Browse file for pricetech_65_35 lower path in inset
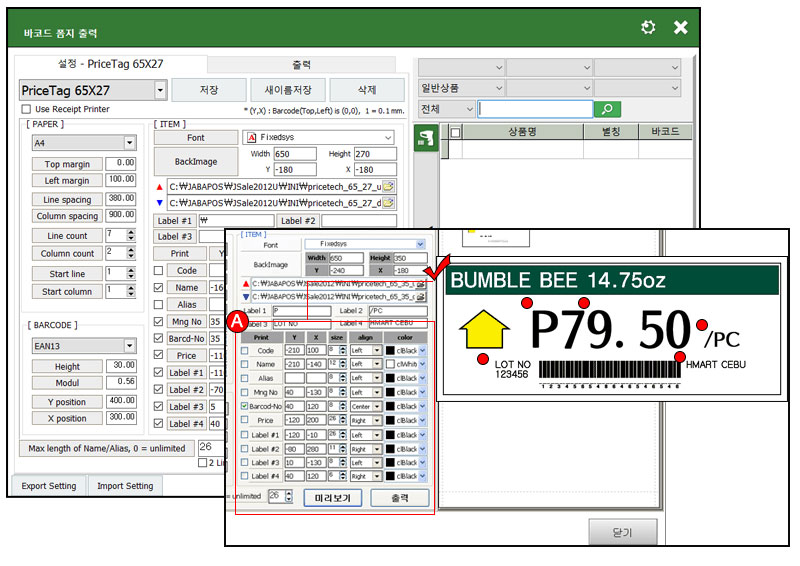 click(421, 297)
